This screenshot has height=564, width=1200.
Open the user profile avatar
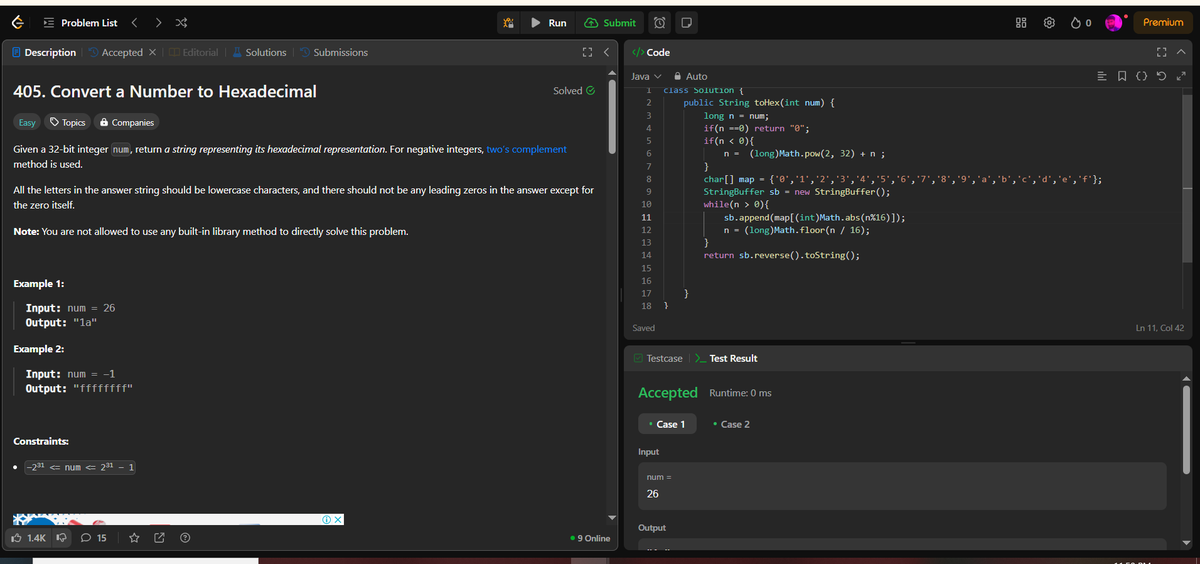[1114, 22]
